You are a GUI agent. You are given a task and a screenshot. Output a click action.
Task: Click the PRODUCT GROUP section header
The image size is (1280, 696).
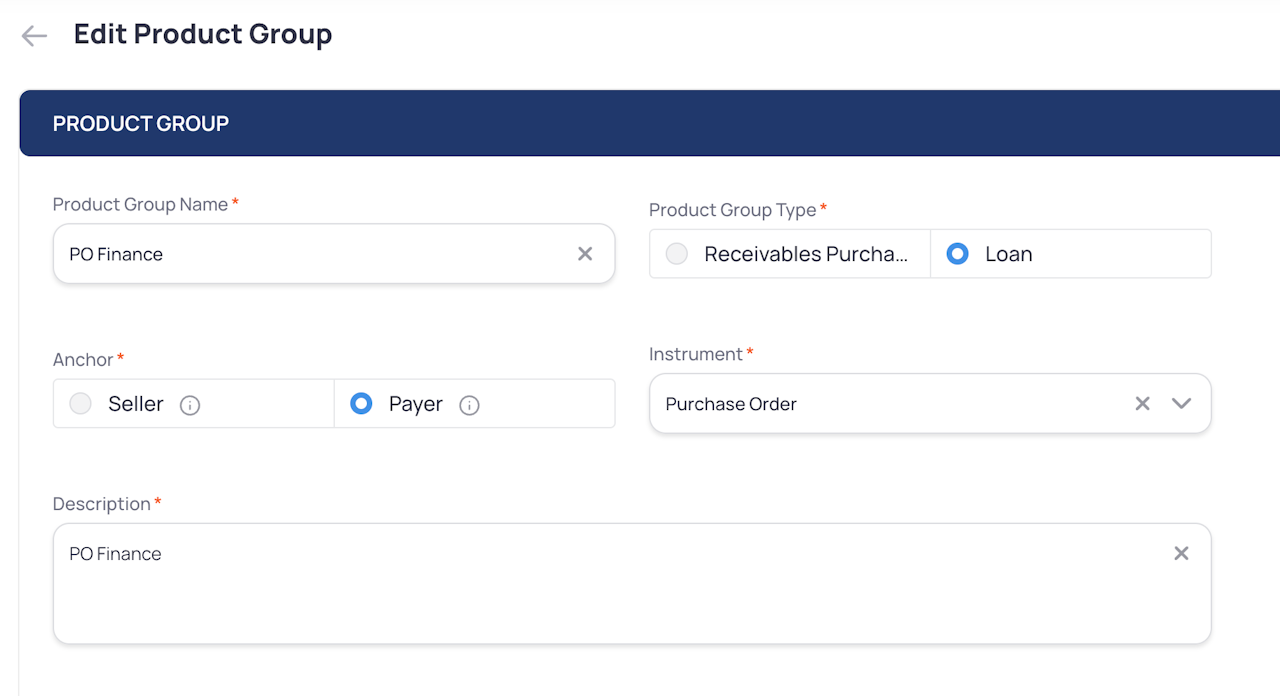[141, 124]
